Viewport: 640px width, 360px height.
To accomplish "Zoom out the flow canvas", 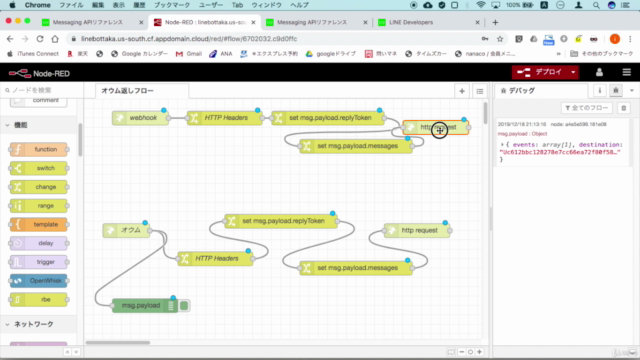I will point(462,352).
